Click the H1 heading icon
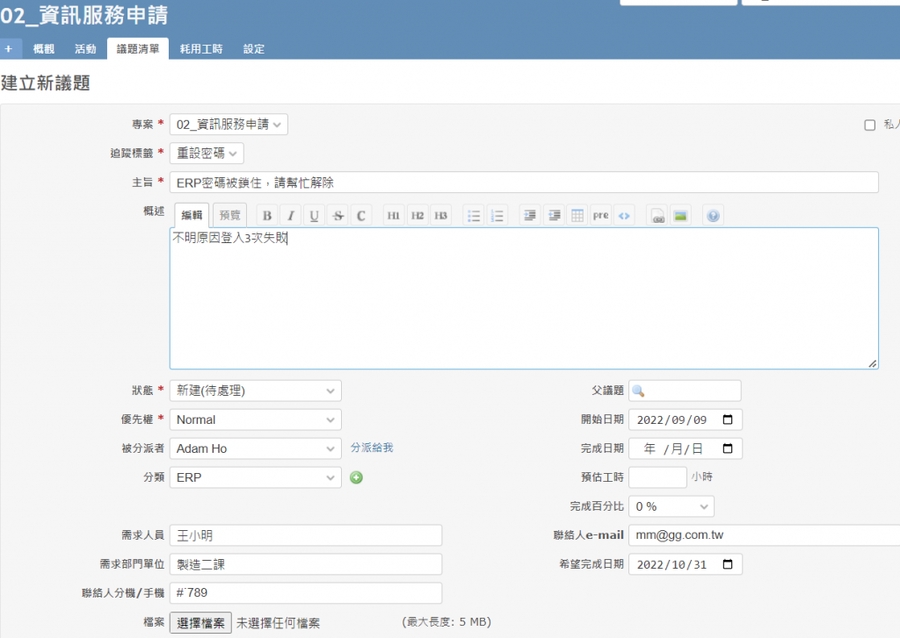 tap(393, 216)
